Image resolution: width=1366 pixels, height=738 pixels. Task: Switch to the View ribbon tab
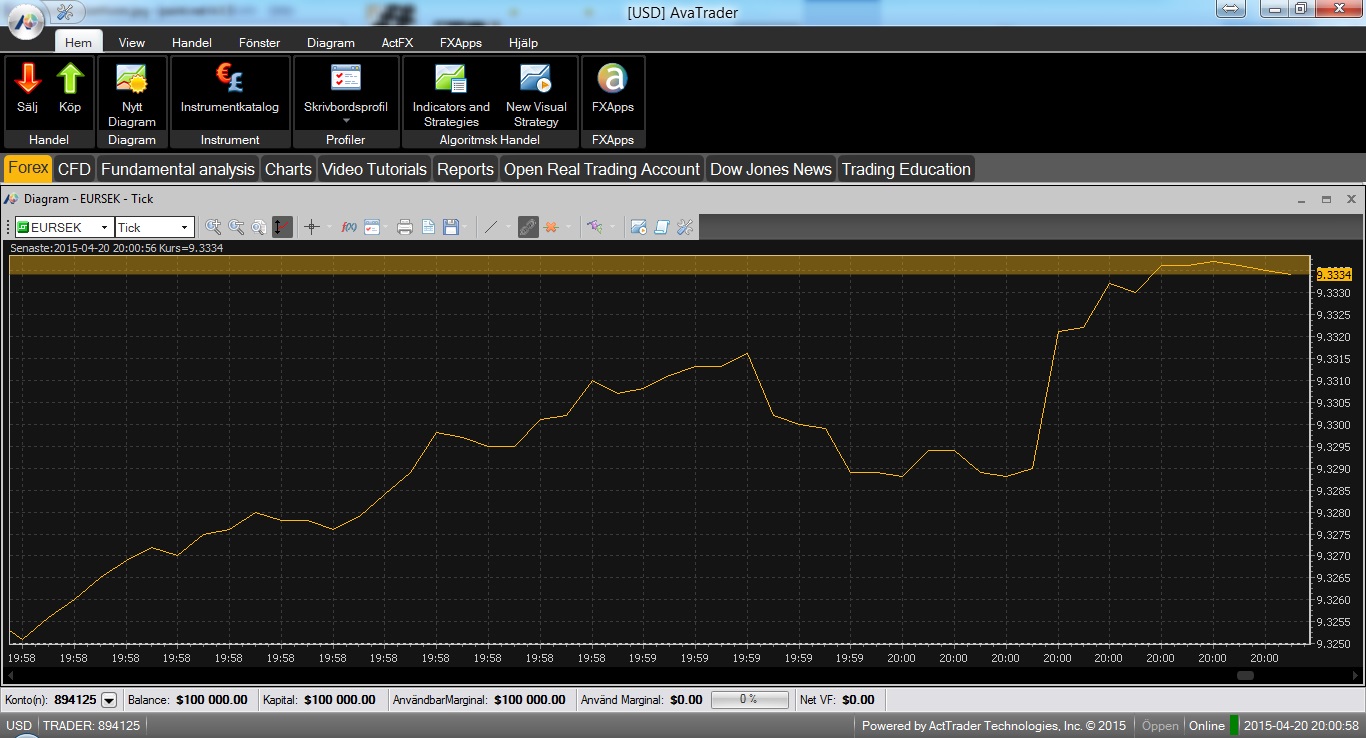tap(131, 43)
